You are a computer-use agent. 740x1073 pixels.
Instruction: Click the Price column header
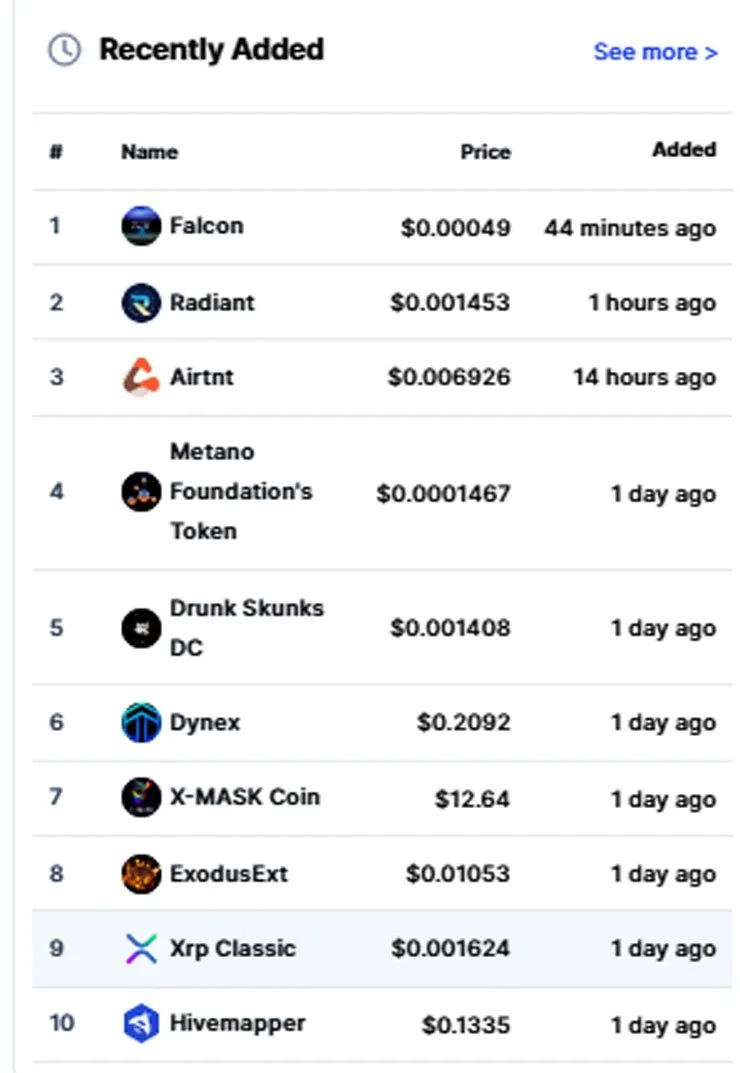click(x=485, y=151)
